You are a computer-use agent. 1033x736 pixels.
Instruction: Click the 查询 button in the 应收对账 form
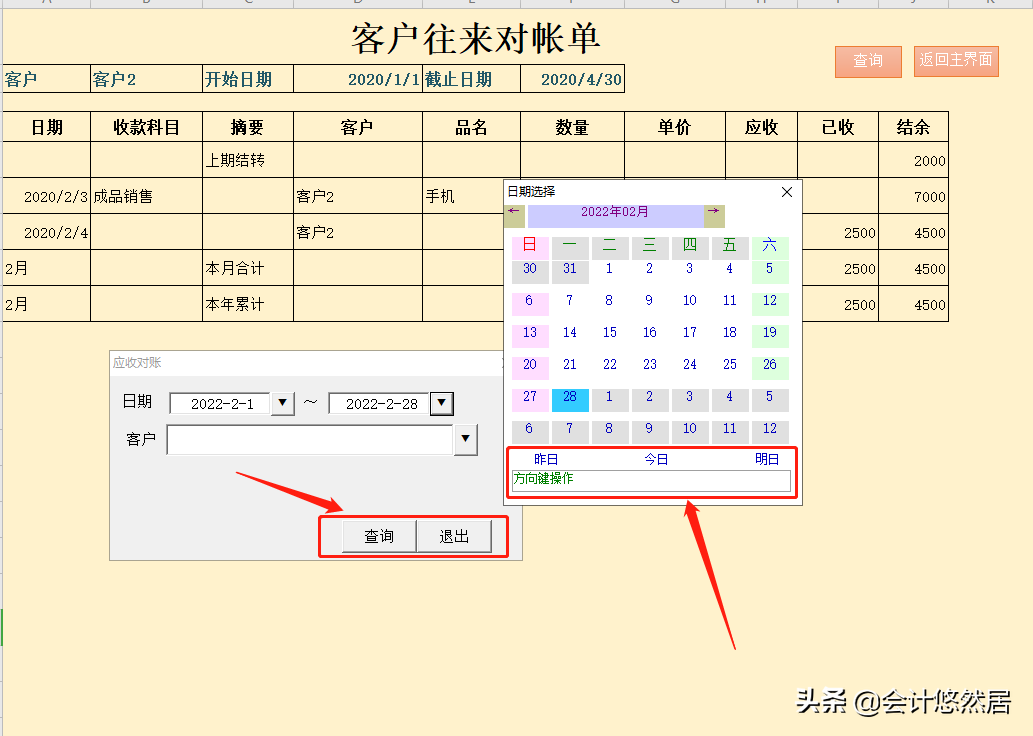coord(379,536)
